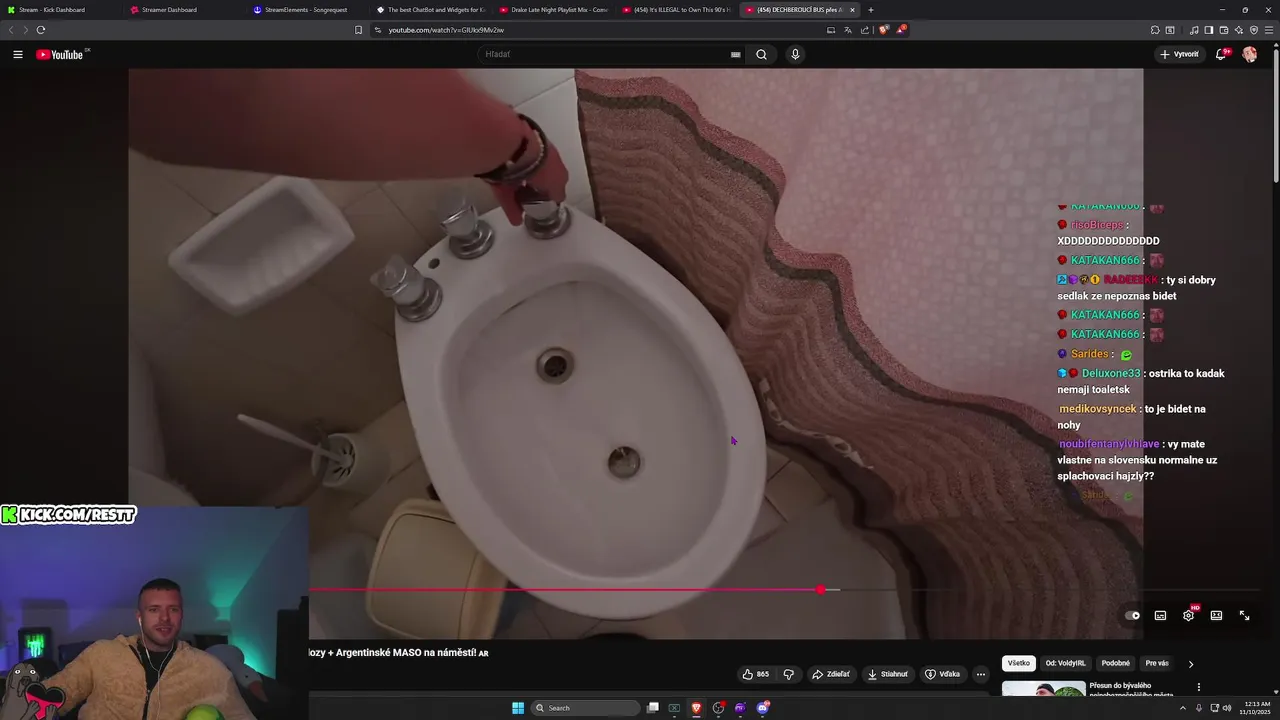Open the on-screen keyboard icon in the search box
Screen dimensions: 1280x720
click(736, 54)
